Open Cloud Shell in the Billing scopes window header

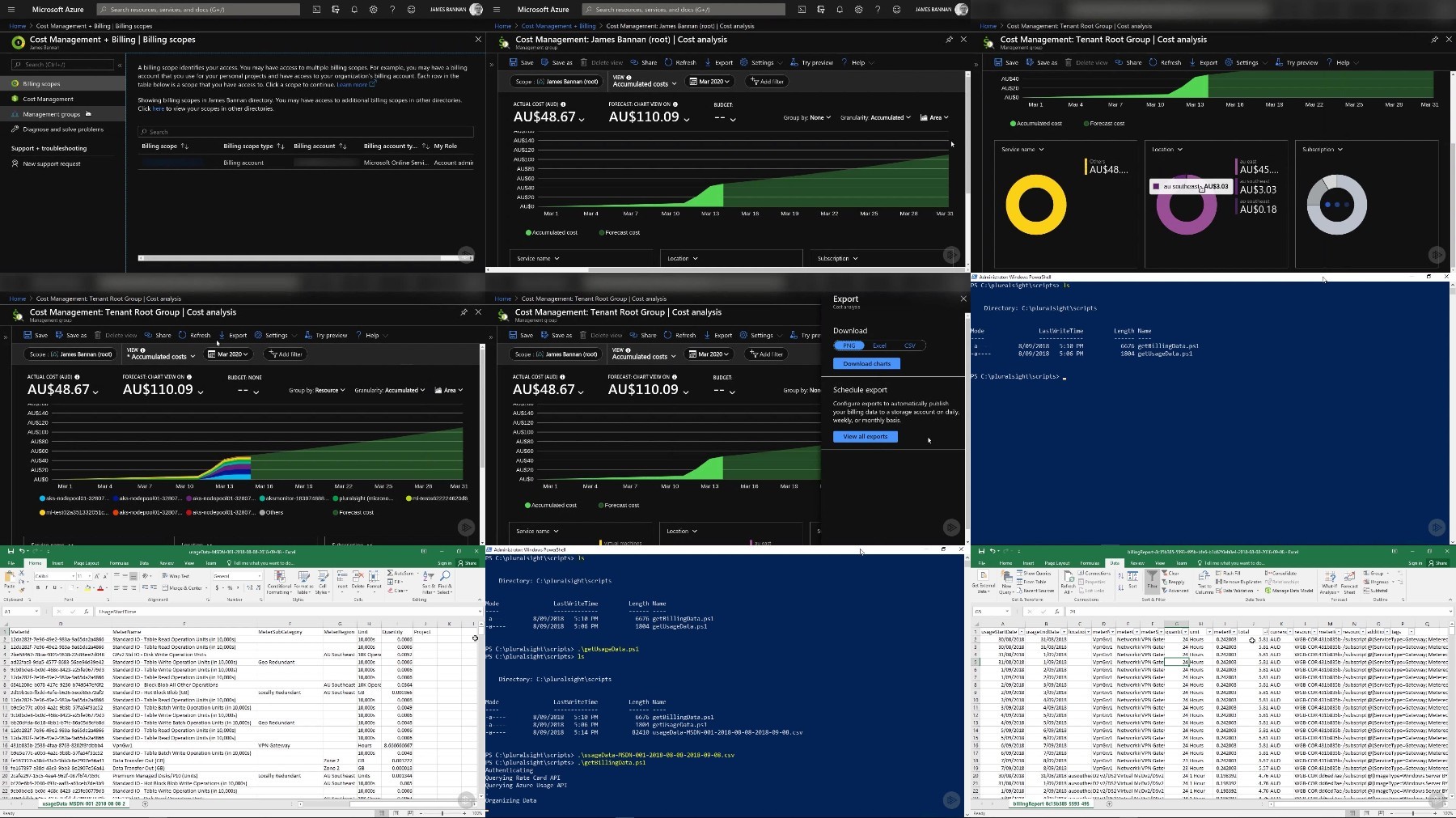click(316, 10)
